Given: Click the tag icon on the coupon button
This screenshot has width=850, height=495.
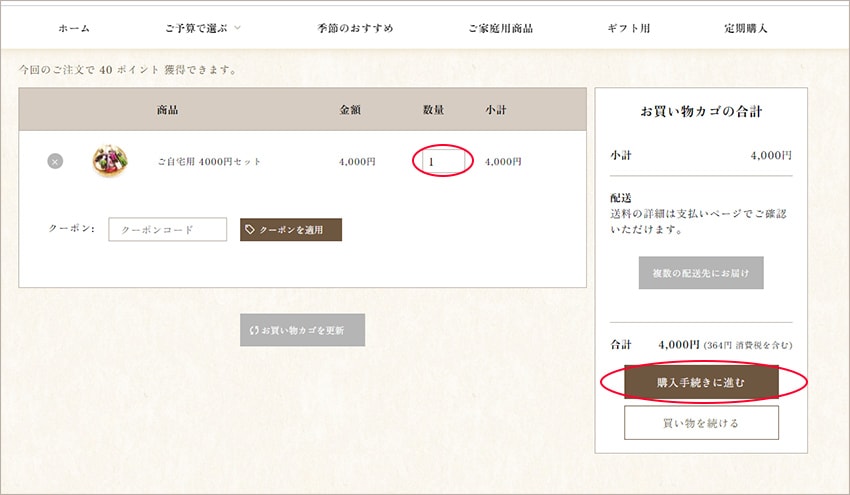Looking at the screenshot, I should pyautogui.click(x=250, y=230).
